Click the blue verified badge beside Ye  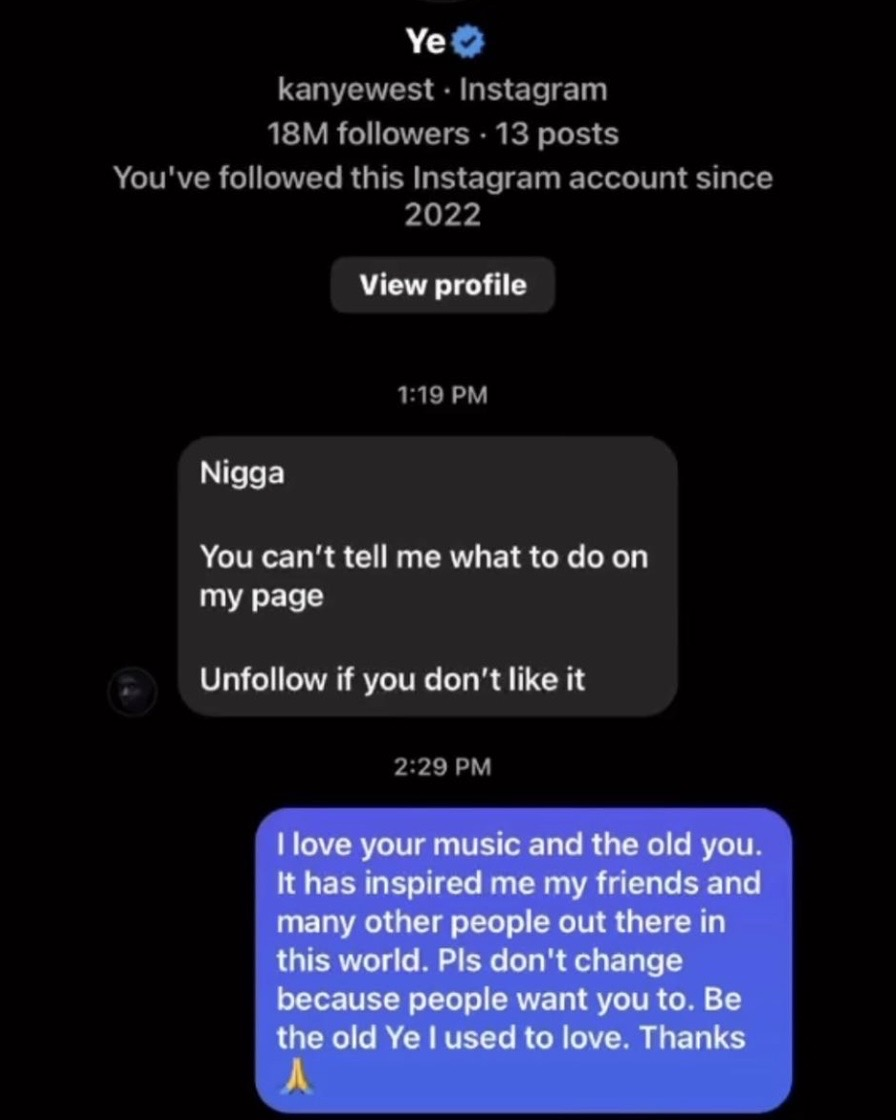point(470,42)
